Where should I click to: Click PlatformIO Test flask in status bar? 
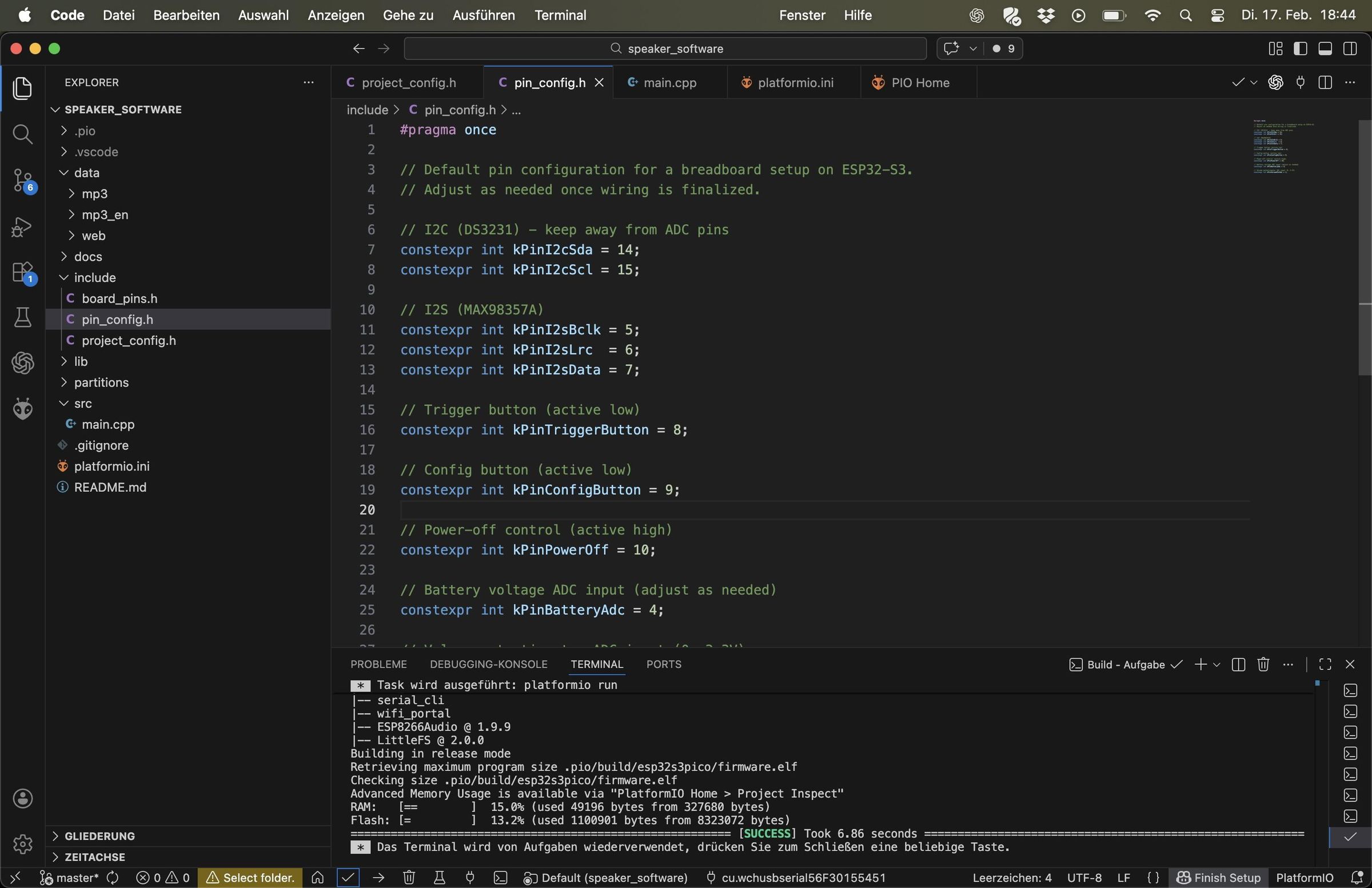[x=439, y=878]
